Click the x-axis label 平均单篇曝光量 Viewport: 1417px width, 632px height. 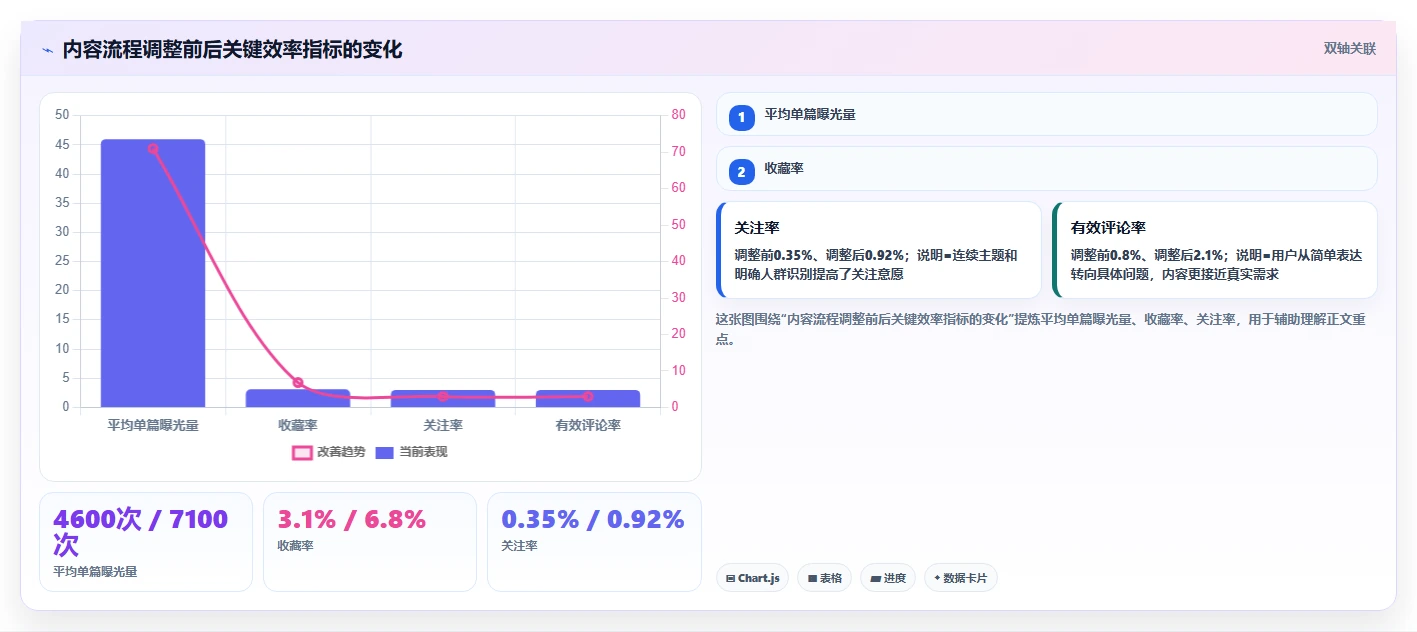153,425
